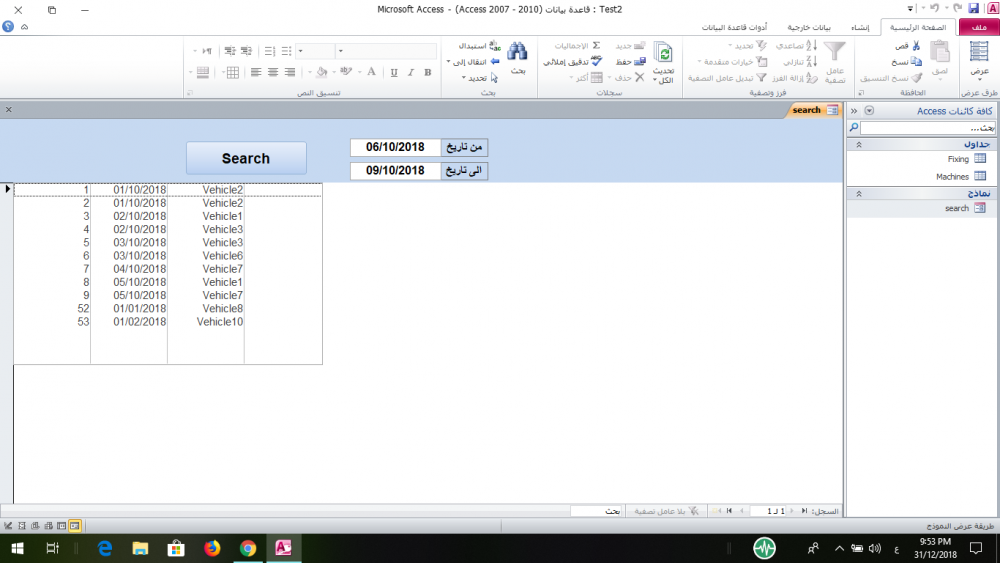The height and width of the screenshot is (563, 1000).
Task: Toggle italic text formatting
Action: [410, 72]
